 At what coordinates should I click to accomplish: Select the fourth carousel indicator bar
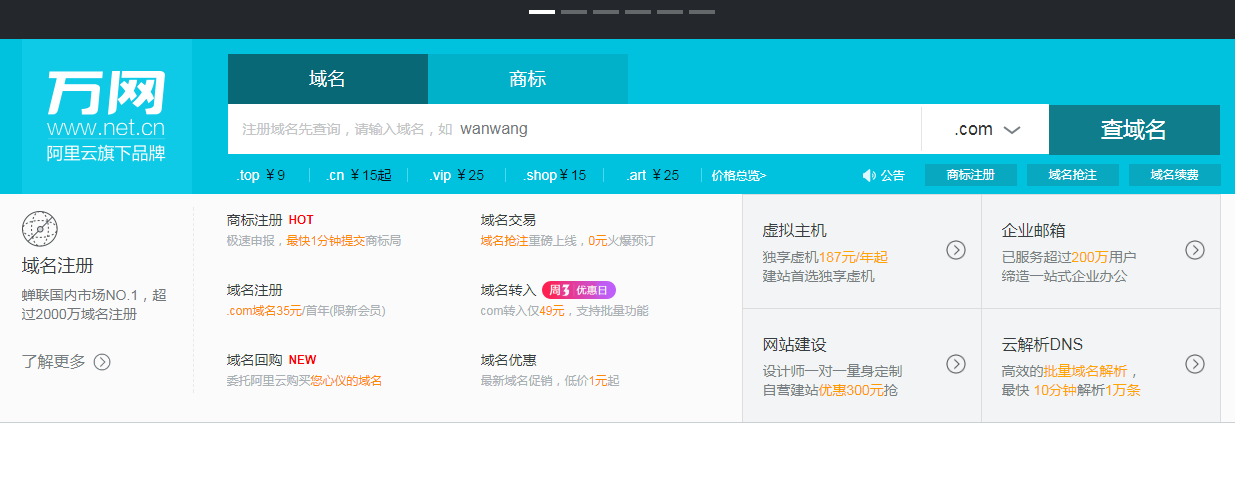638,12
